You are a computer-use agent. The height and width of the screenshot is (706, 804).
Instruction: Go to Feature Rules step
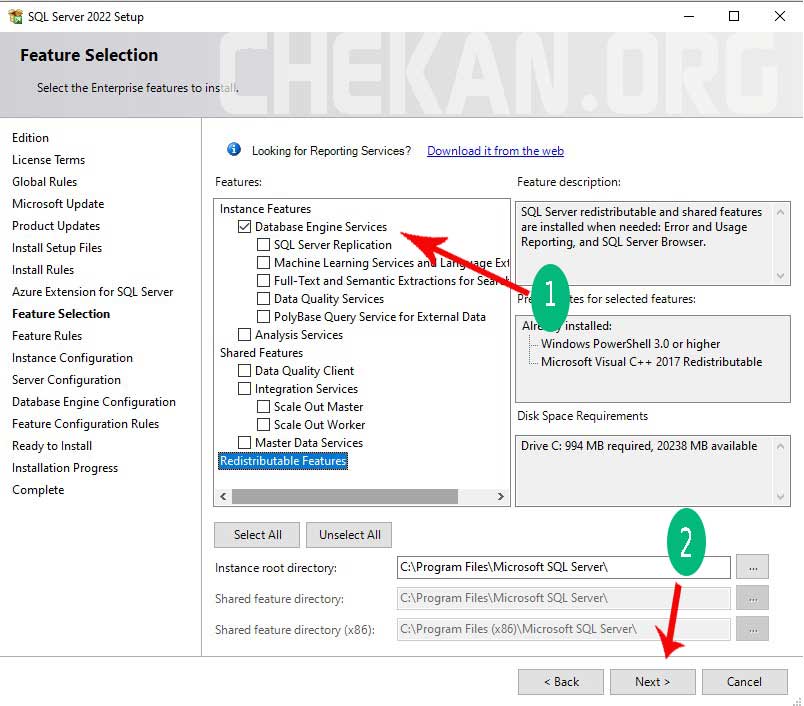(47, 336)
